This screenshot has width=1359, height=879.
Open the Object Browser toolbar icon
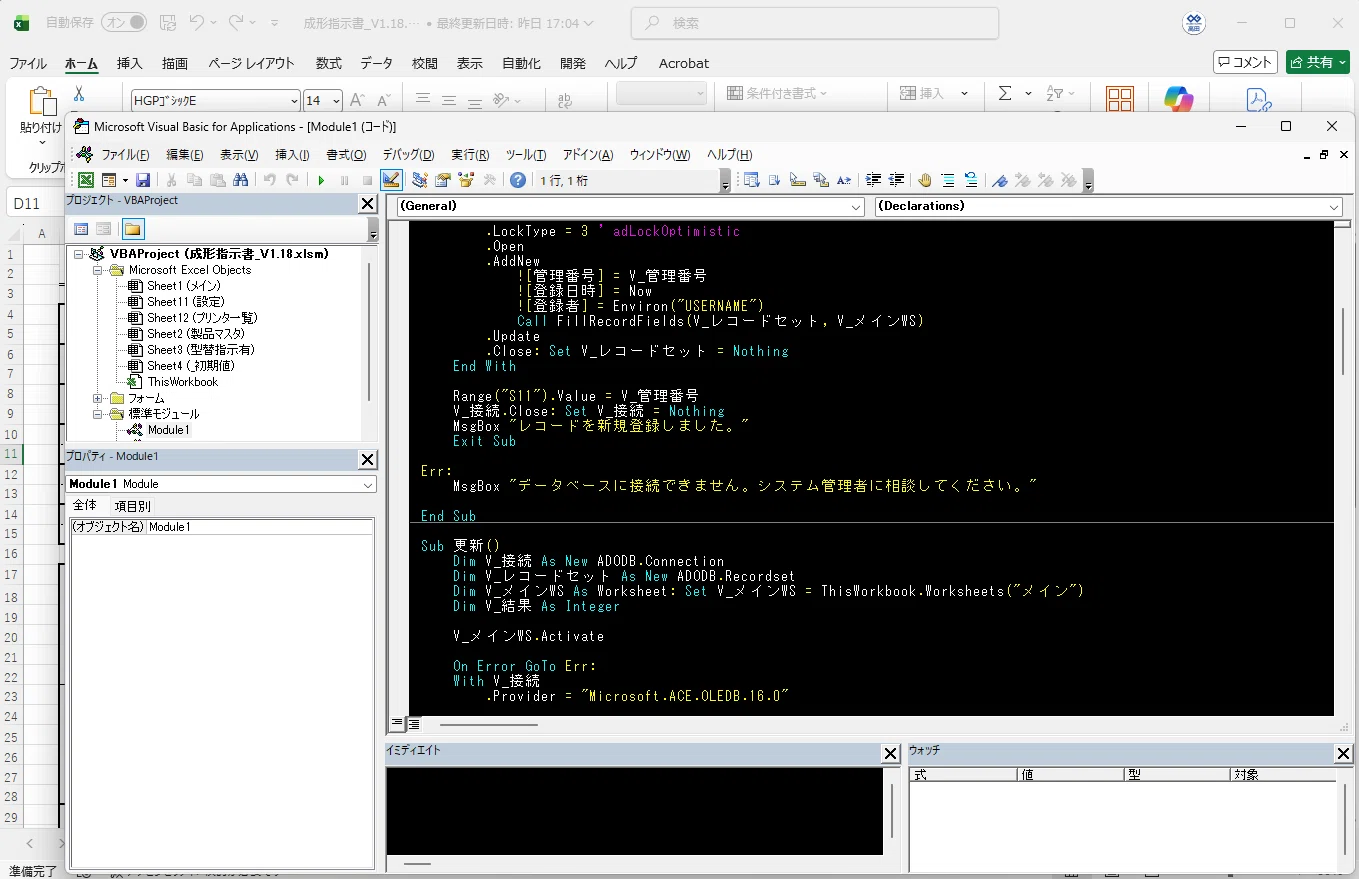click(466, 180)
